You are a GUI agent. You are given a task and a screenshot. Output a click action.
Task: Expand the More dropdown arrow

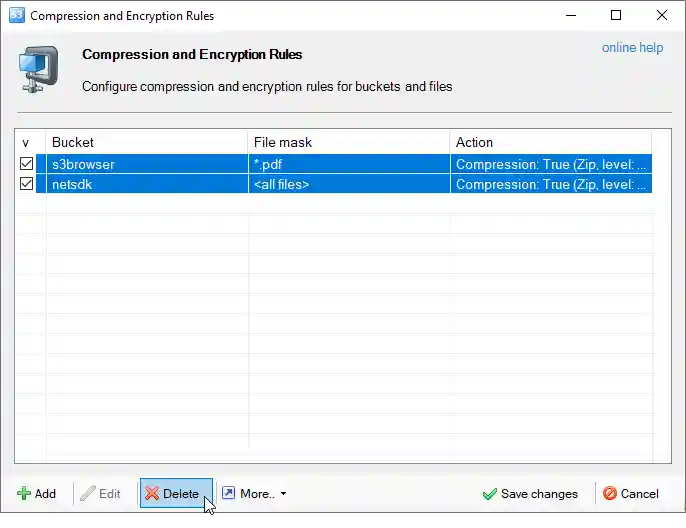(283, 494)
